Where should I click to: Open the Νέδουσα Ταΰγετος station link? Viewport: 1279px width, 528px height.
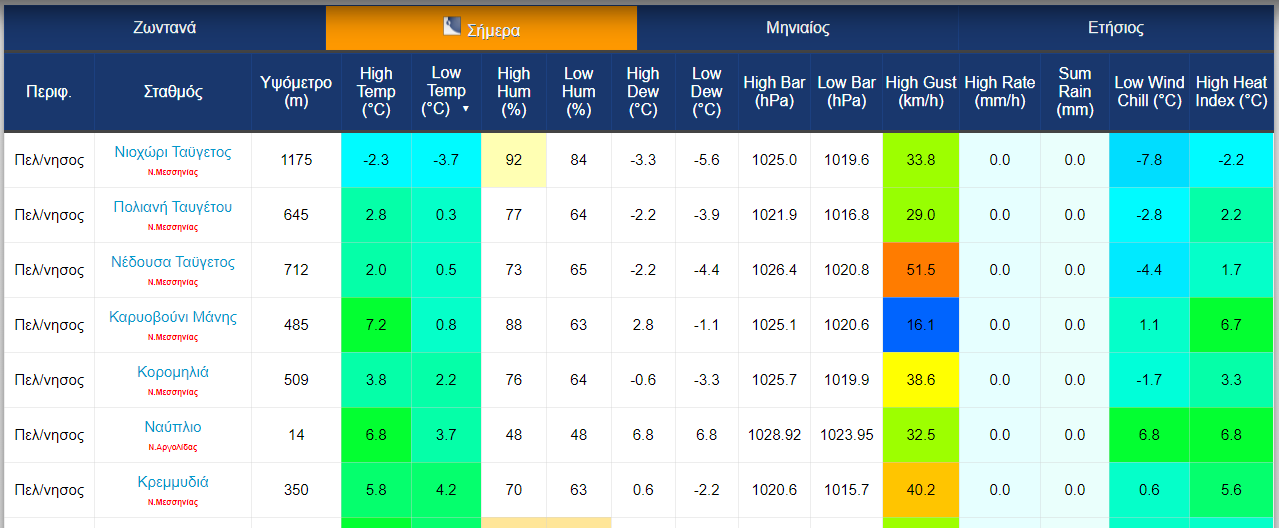click(173, 262)
